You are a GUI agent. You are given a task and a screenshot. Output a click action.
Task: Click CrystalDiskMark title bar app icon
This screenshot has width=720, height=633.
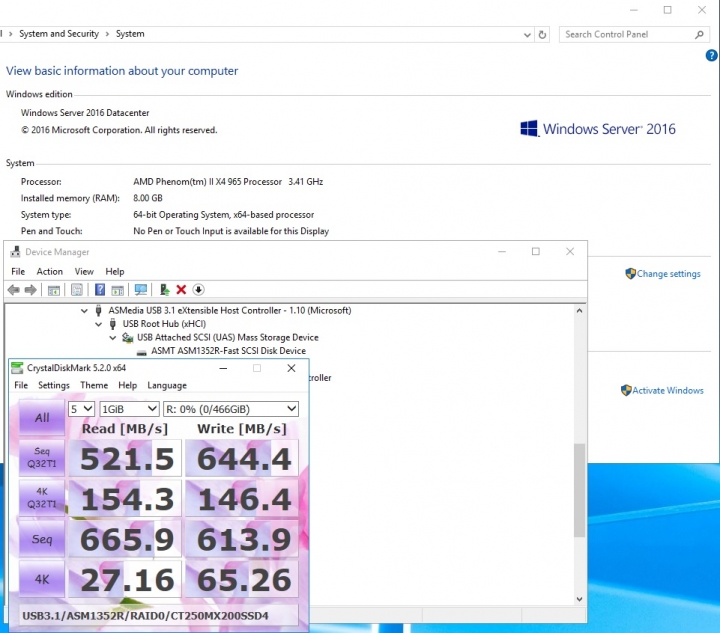click(x=17, y=368)
